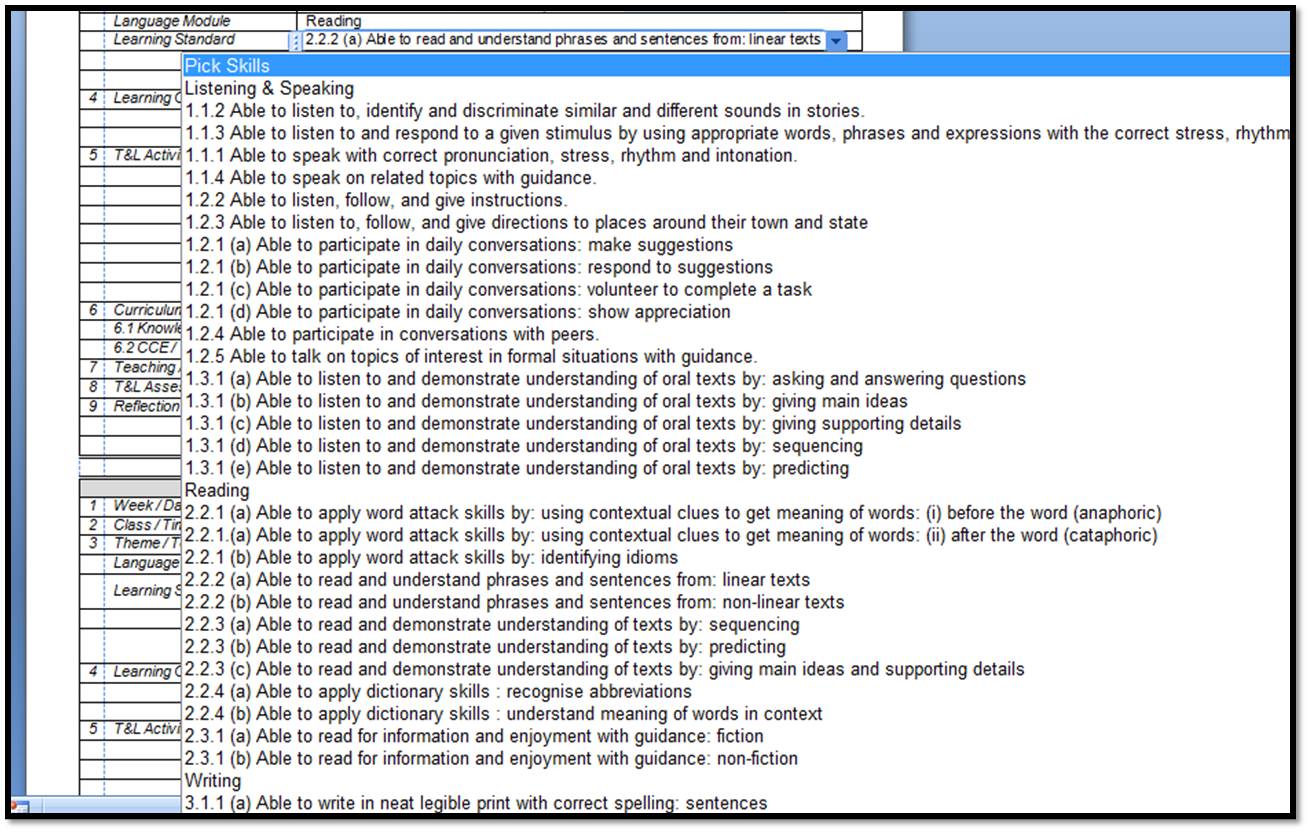Click the row 1 Week / Day label cell

point(145,506)
